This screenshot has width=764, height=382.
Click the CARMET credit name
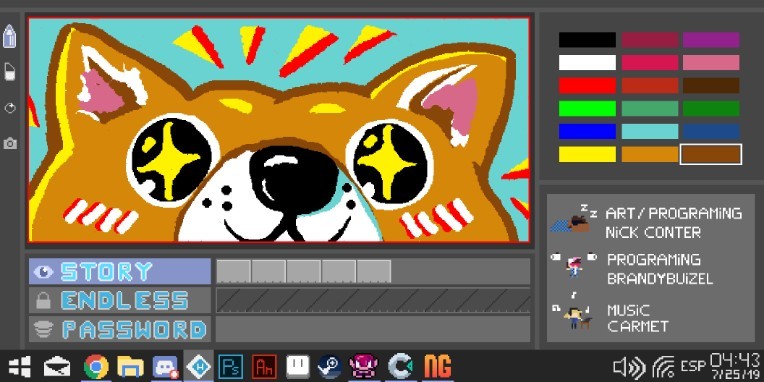pos(638,326)
